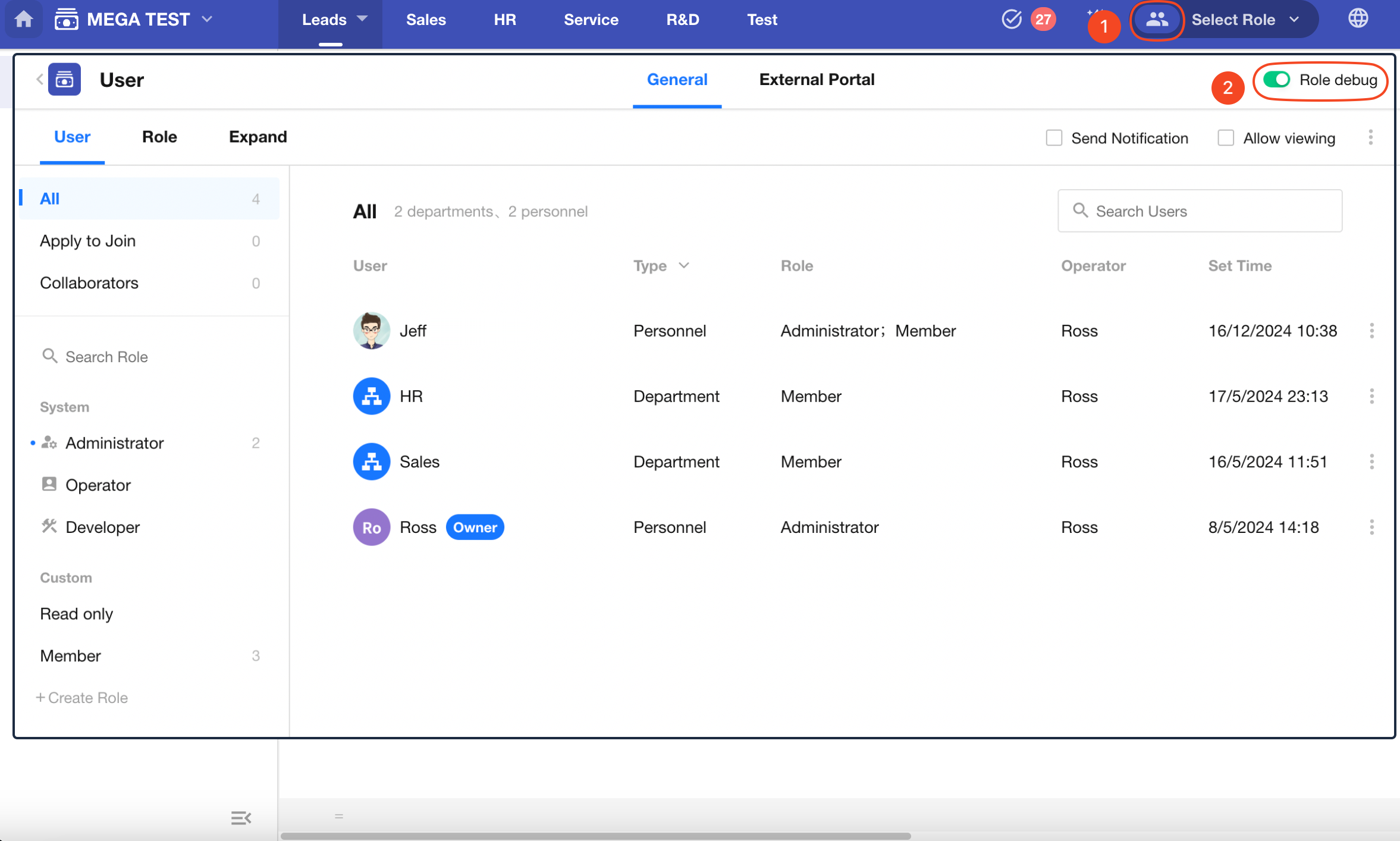Image resolution: width=1400 pixels, height=841 pixels.
Task: Expand the MEGA TEST app dropdown
Action: [x=206, y=19]
